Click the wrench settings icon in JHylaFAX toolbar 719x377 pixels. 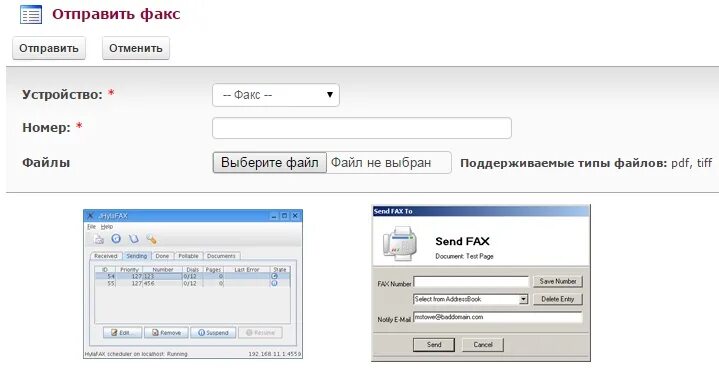(x=151, y=239)
